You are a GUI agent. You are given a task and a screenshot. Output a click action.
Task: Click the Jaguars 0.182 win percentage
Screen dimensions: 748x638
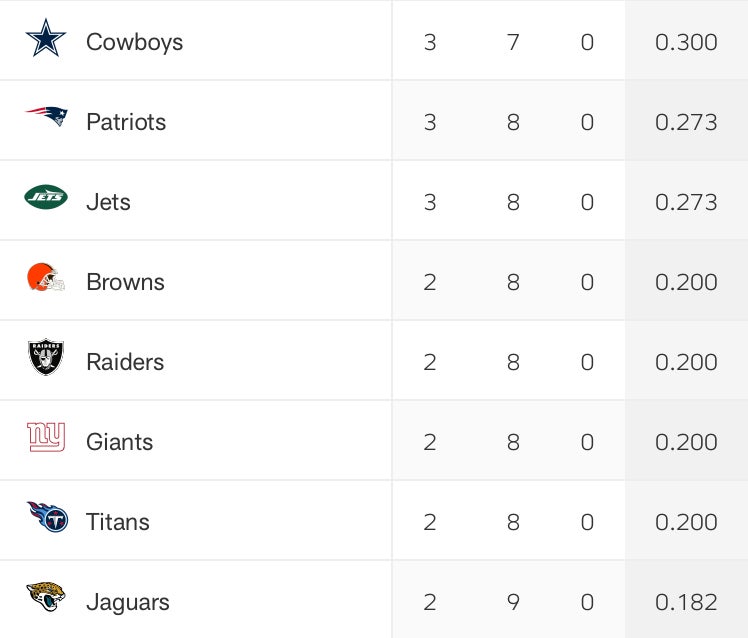(x=686, y=602)
